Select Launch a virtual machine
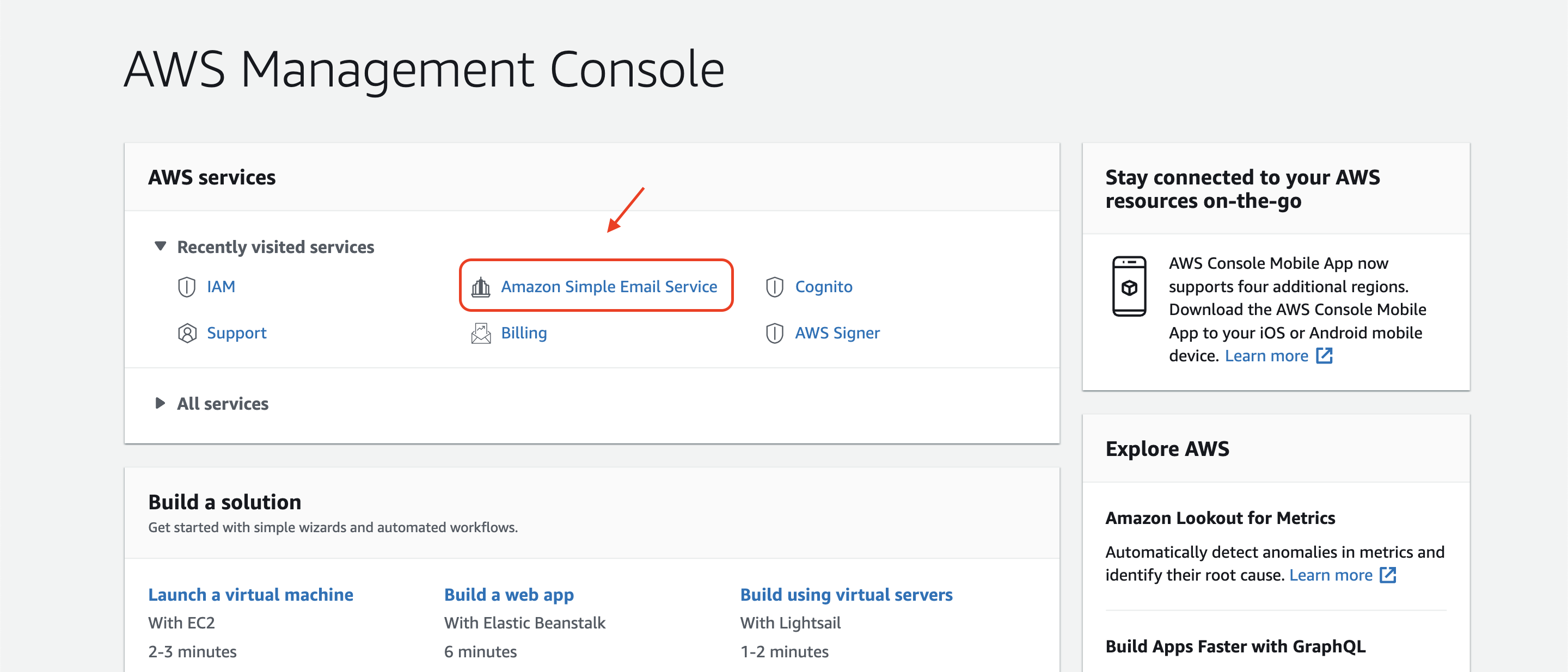 point(250,594)
